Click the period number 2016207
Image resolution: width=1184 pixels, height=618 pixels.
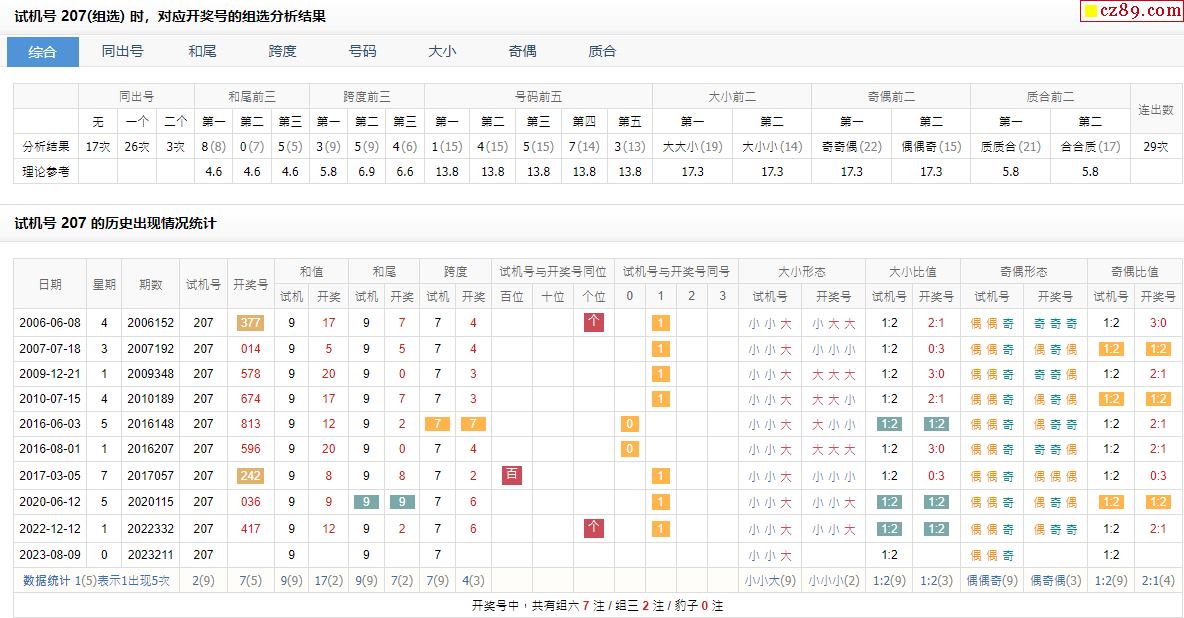point(150,449)
